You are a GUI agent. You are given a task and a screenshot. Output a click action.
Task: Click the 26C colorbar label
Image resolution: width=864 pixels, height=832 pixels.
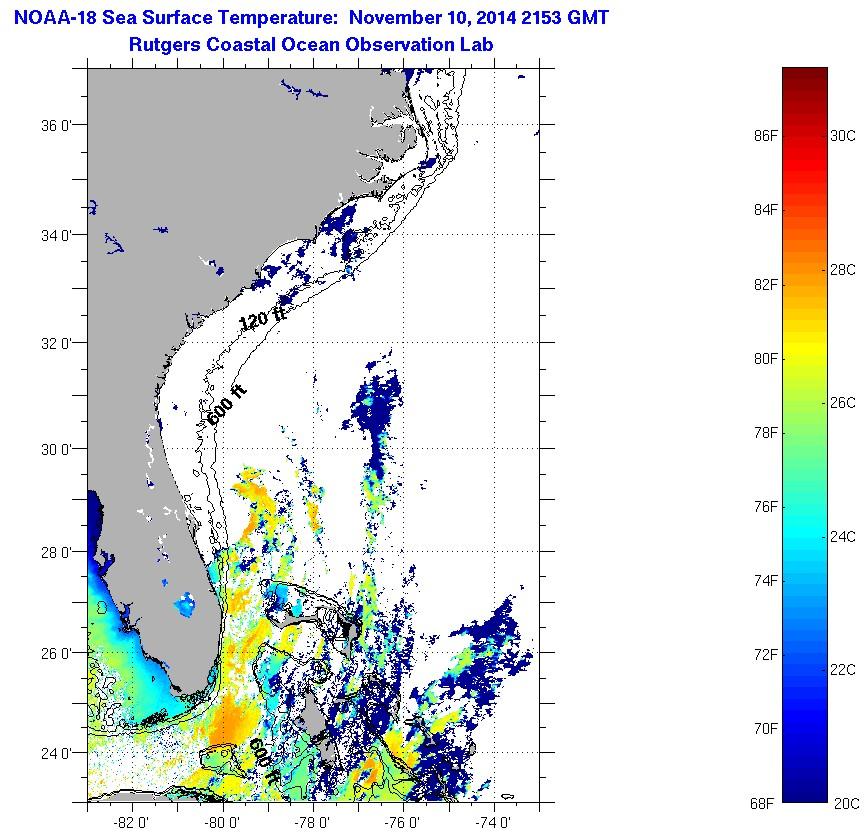(843, 403)
